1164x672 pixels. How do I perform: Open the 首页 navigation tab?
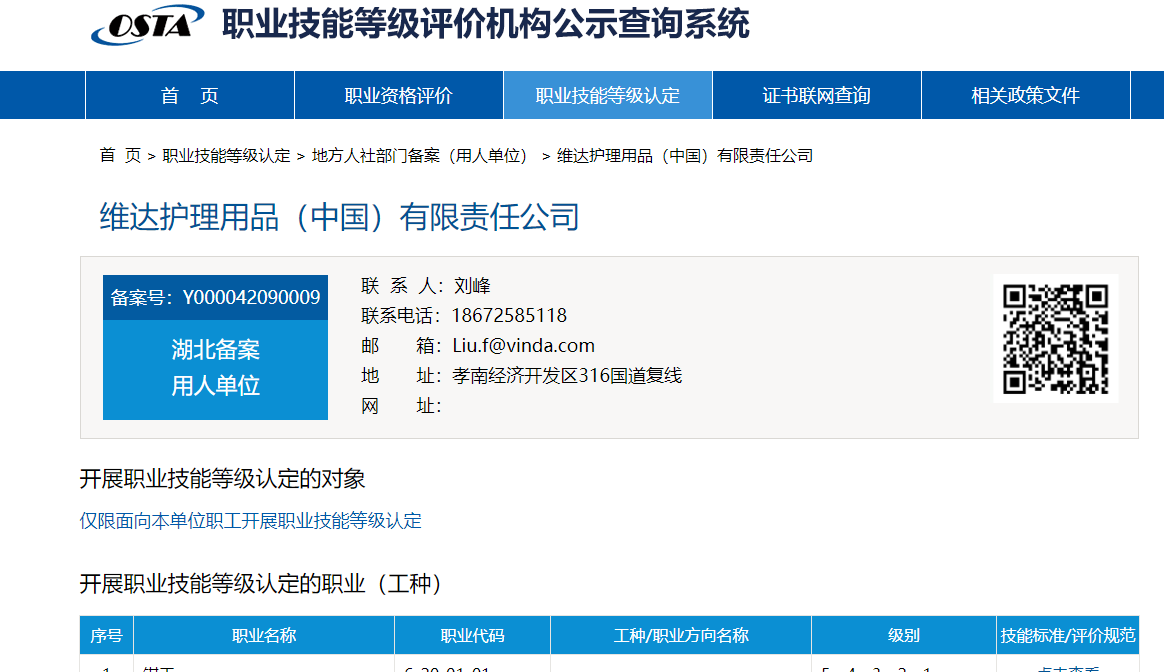pos(190,96)
